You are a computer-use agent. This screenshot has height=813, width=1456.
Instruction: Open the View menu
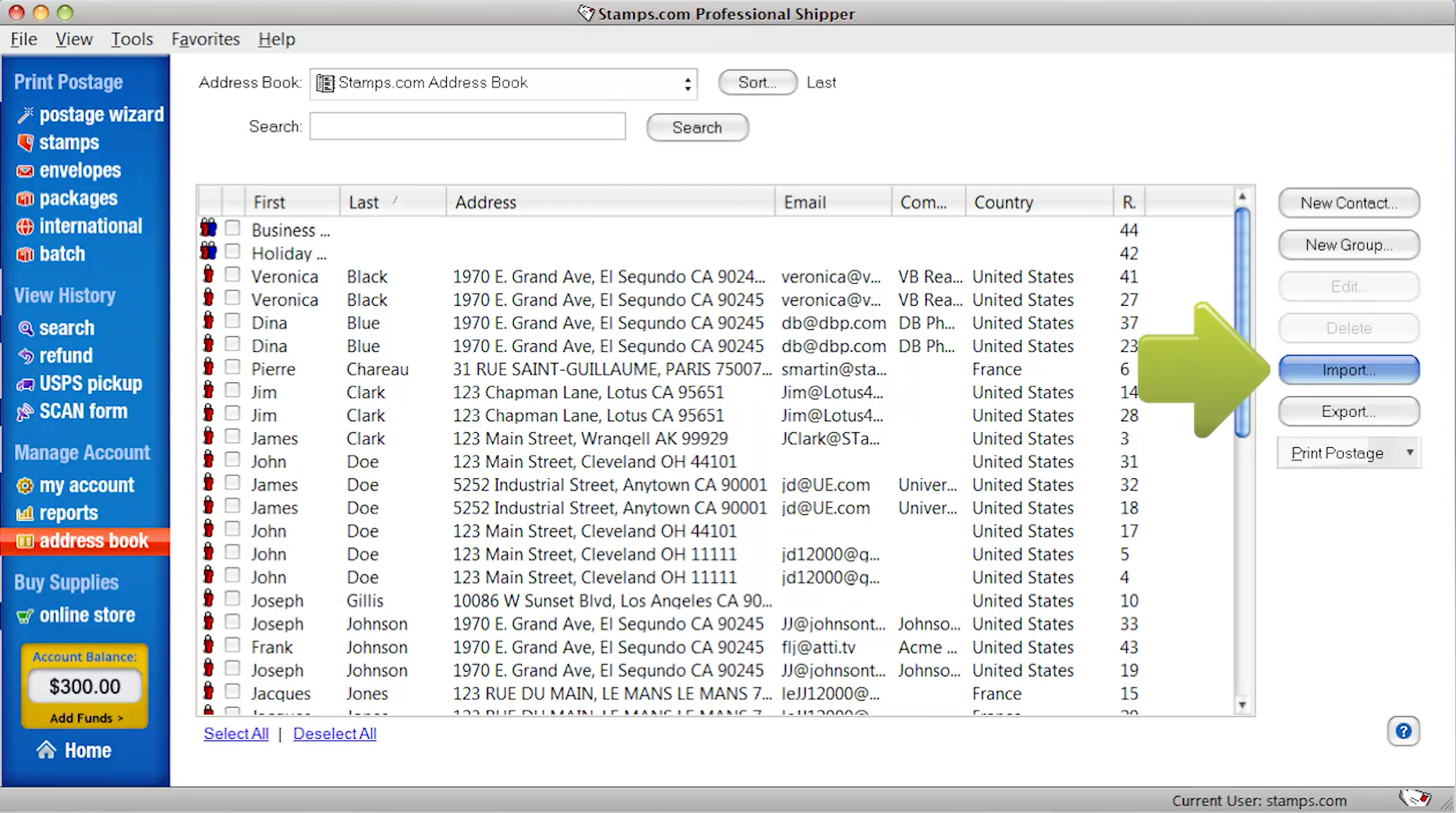pyautogui.click(x=73, y=39)
